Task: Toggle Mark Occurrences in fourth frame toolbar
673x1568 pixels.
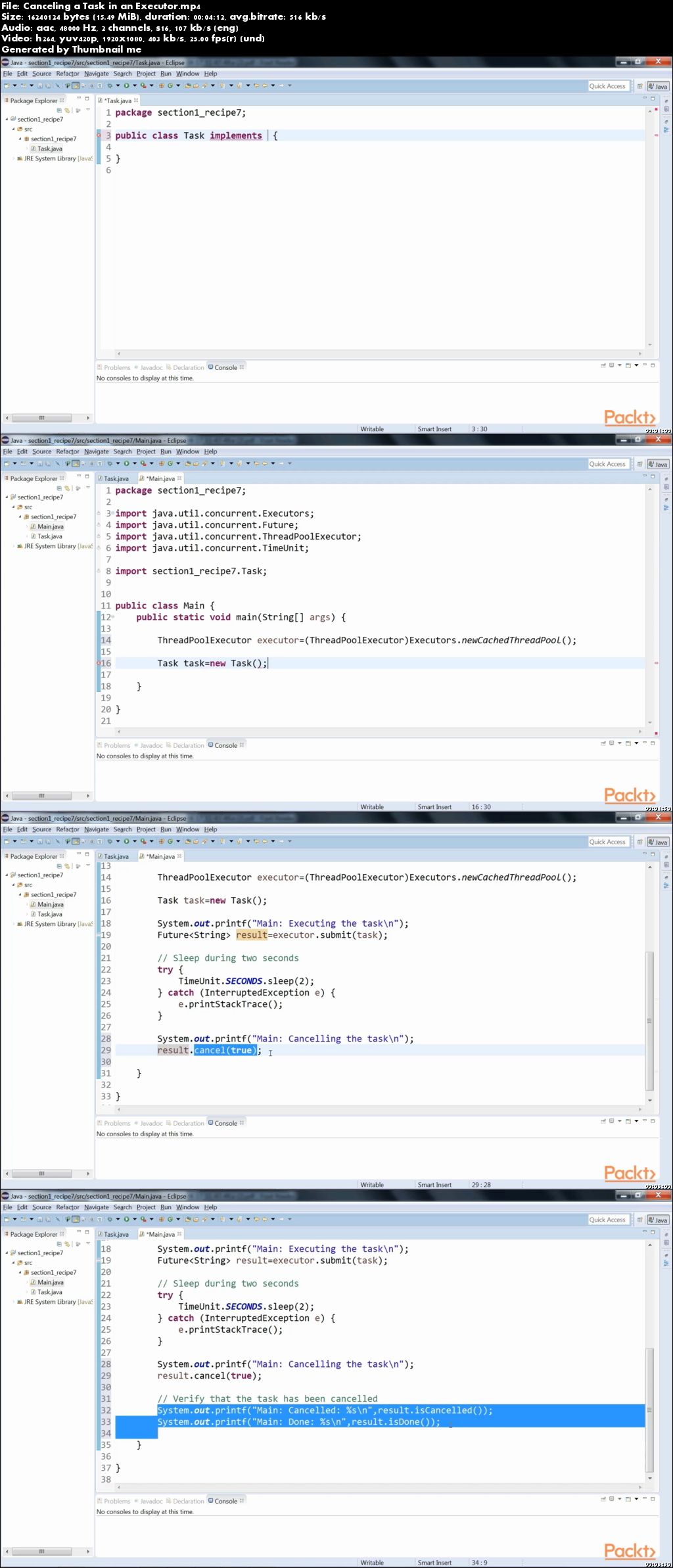Action: click(76, 1219)
